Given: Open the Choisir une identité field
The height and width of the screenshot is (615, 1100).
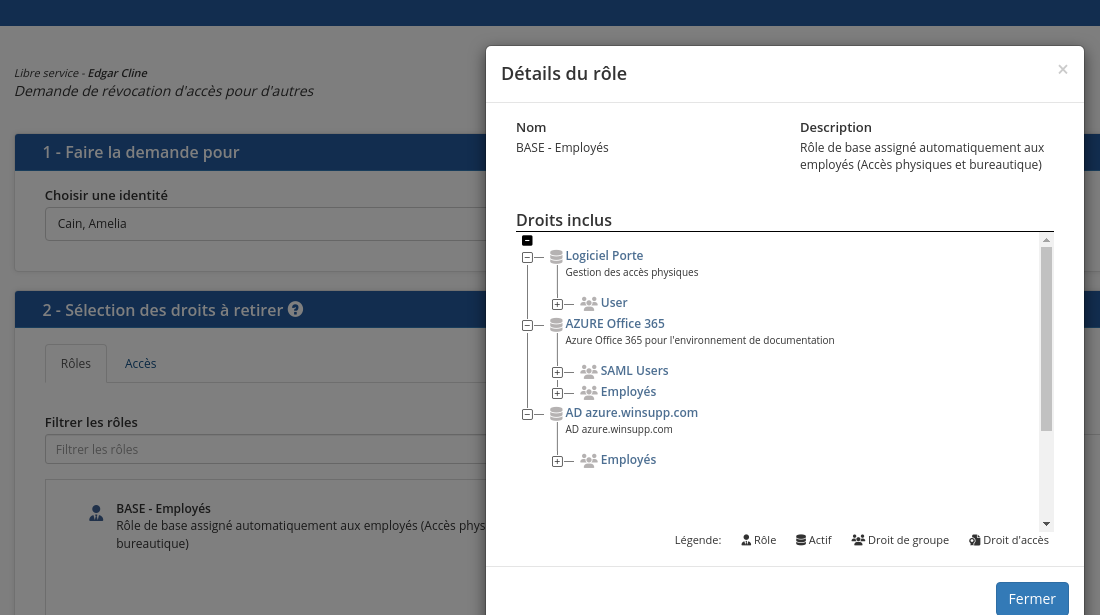Looking at the screenshot, I should pos(266,224).
